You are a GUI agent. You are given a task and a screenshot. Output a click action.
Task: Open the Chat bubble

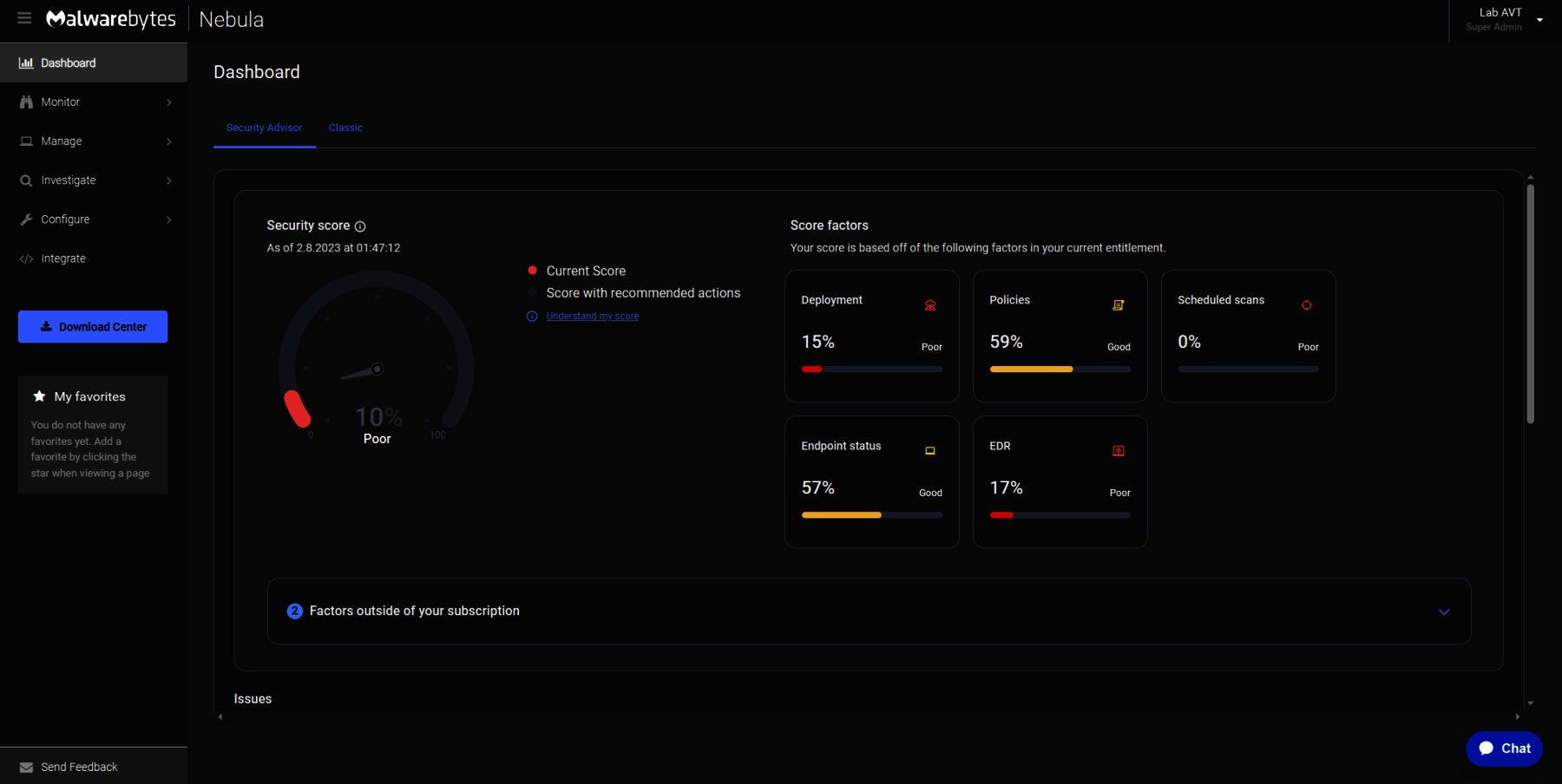(x=1504, y=748)
